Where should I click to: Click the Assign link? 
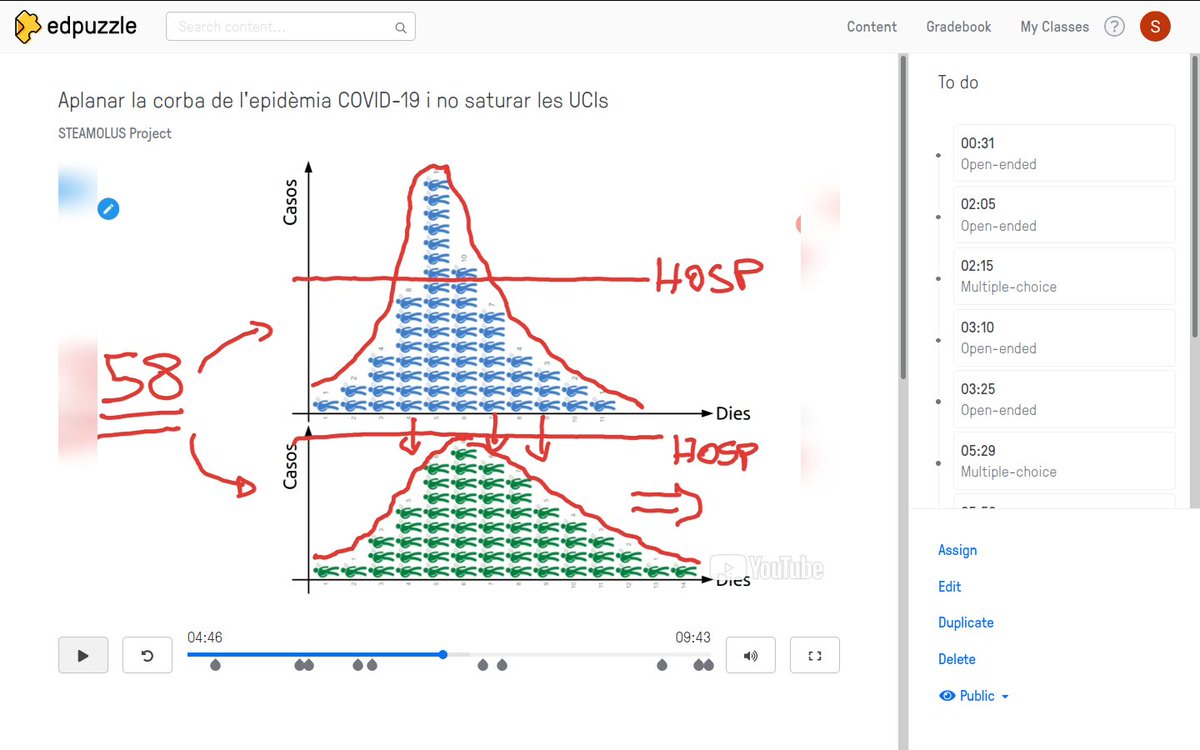point(957,550)
